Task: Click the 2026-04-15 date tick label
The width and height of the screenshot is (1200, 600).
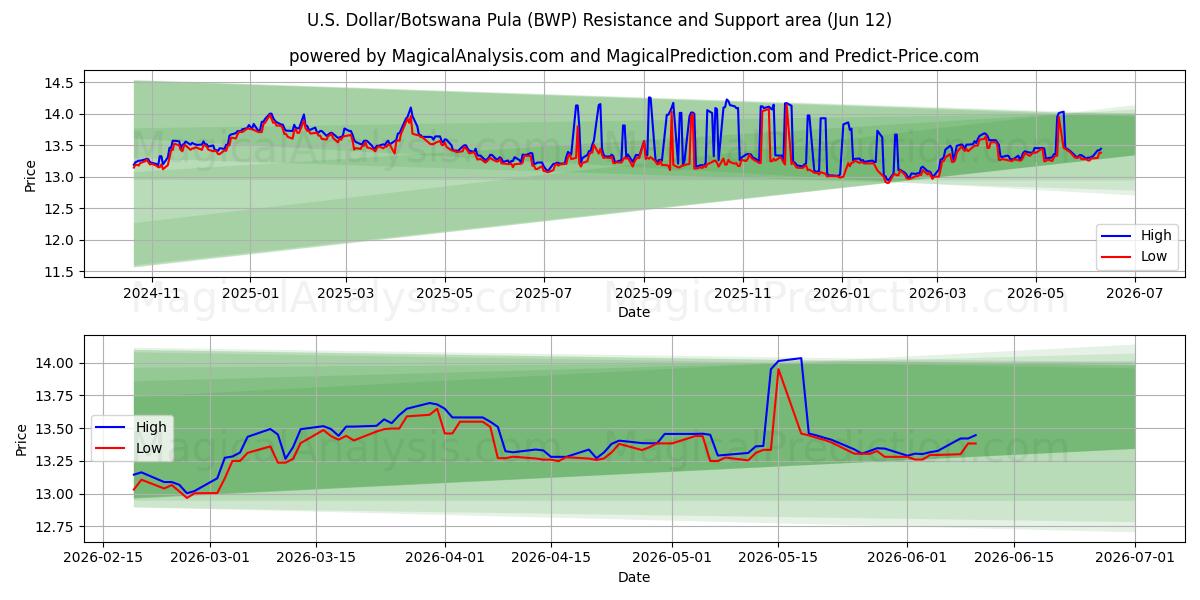Action: point(551,558)
